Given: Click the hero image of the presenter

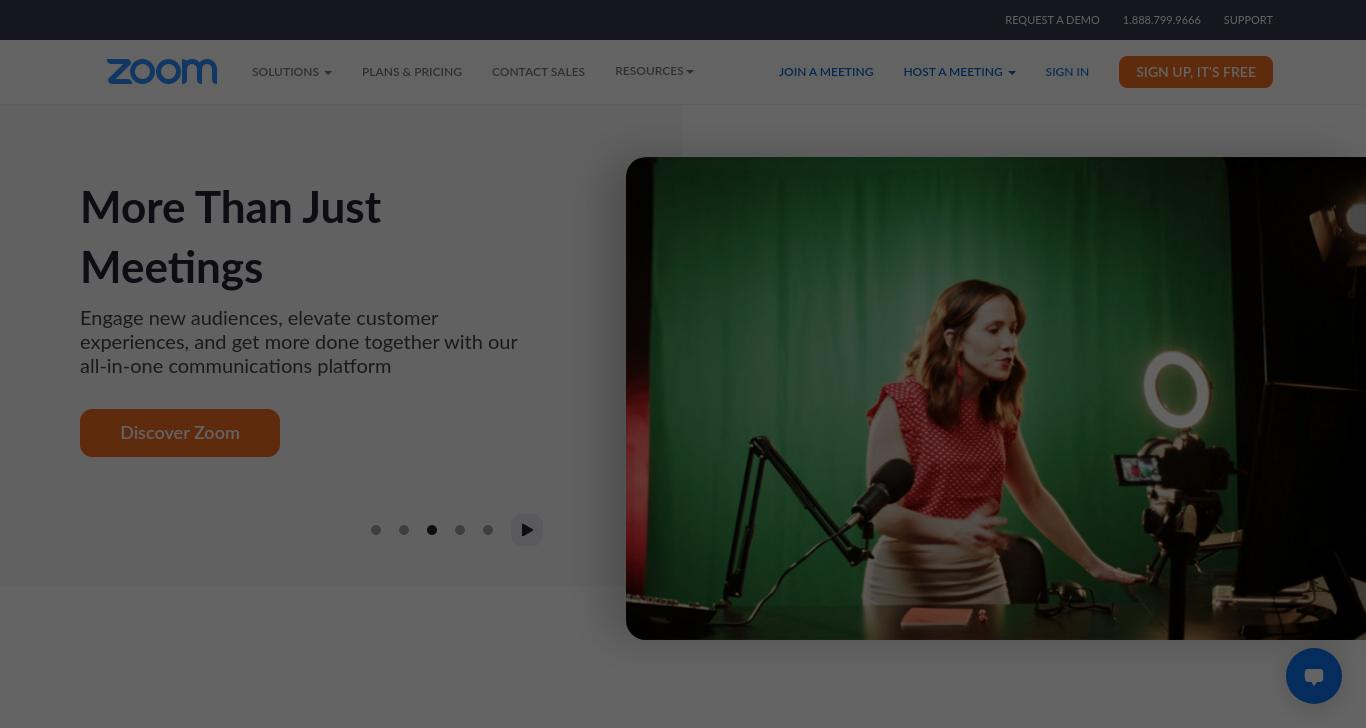Looking at the screenshot, I should (x=996, y=398).
